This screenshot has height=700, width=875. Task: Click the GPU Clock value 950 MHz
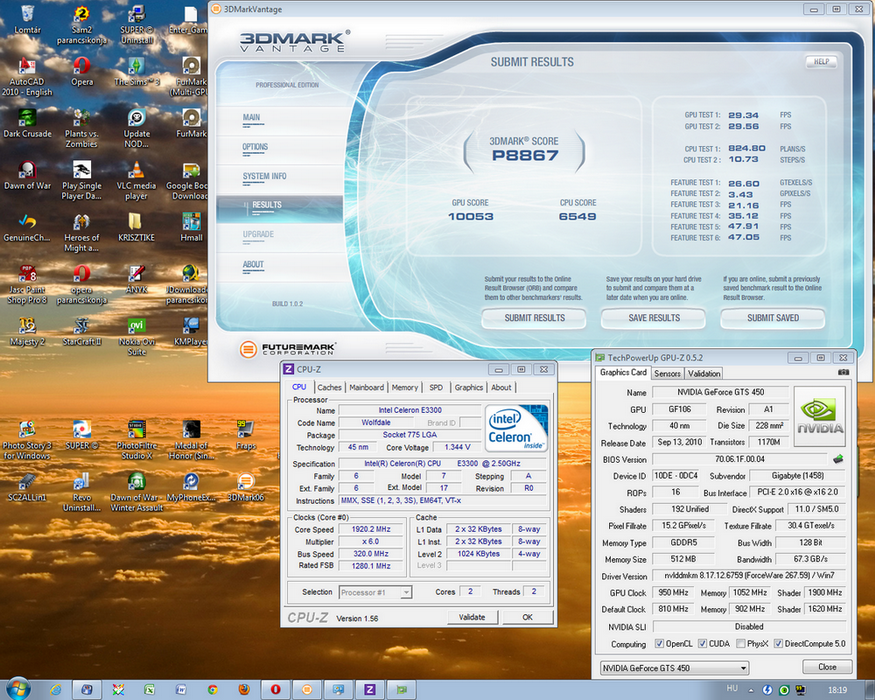pos(673,592)
